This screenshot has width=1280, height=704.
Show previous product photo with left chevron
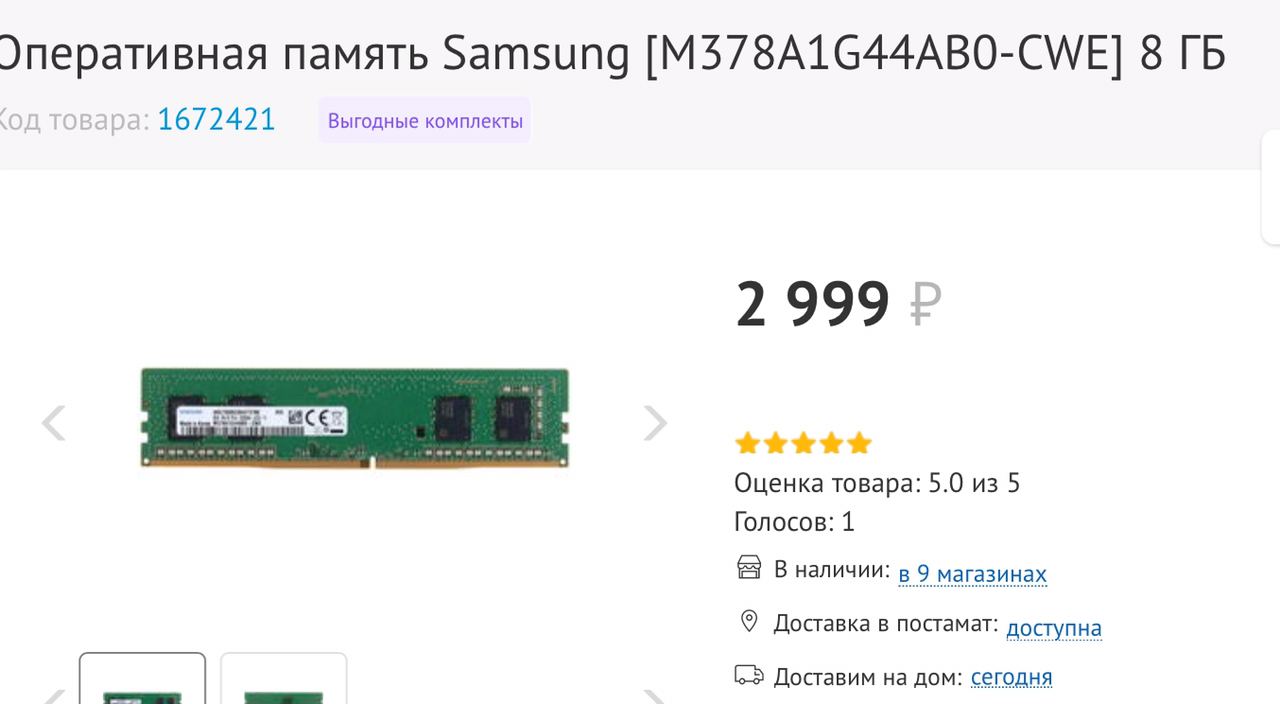pyautogui.click(x=53, y=423)
